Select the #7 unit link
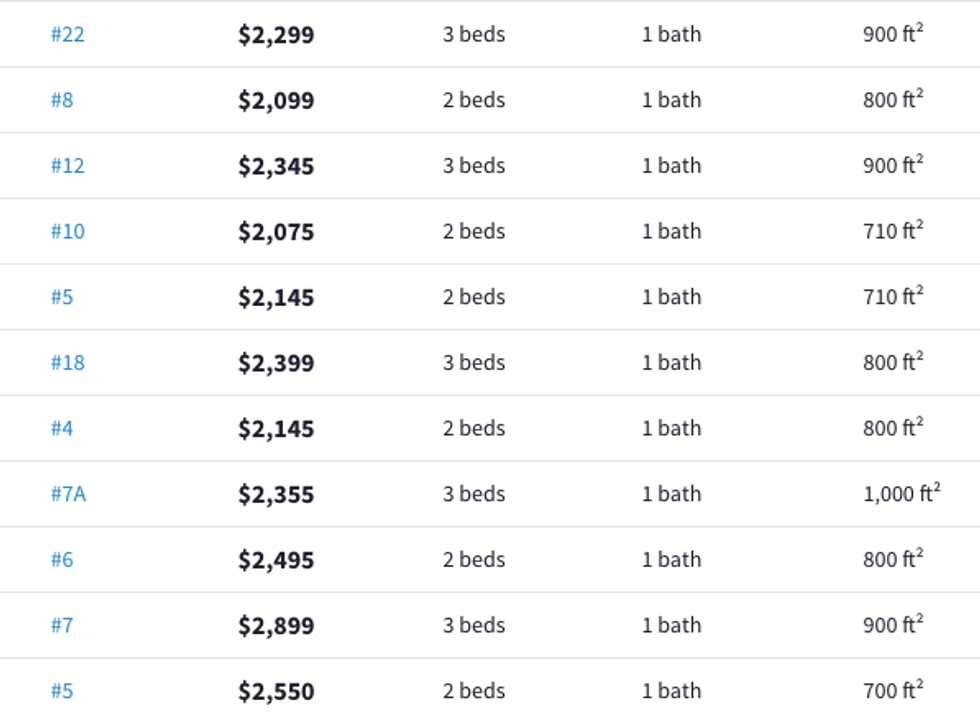 [62, 626]
